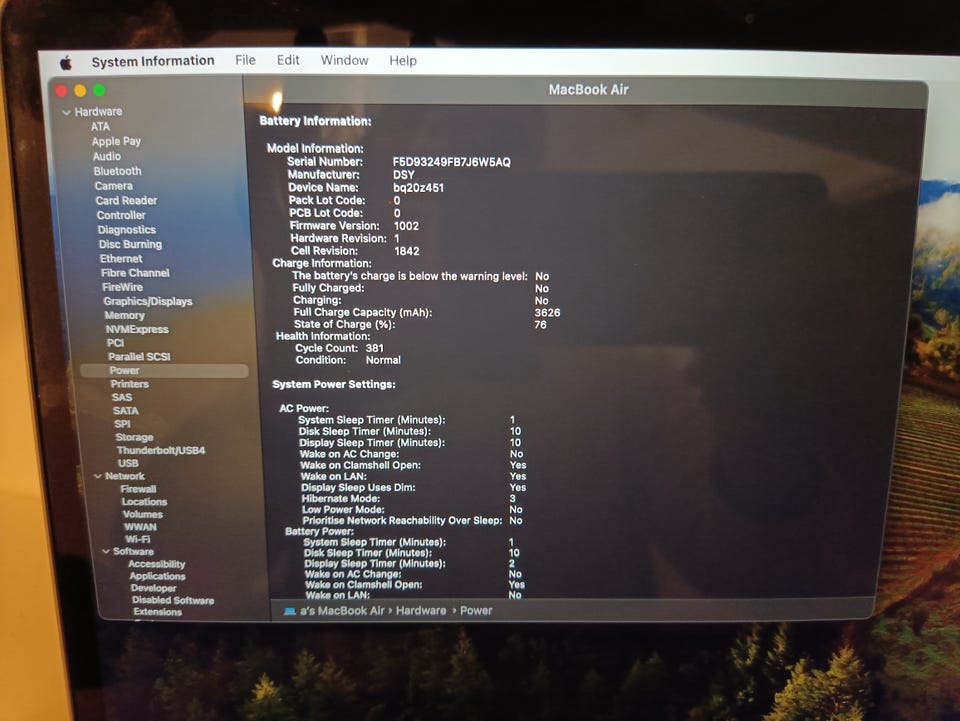Open the File menu
Screen dimensions: 960x721
coord(245,60)
